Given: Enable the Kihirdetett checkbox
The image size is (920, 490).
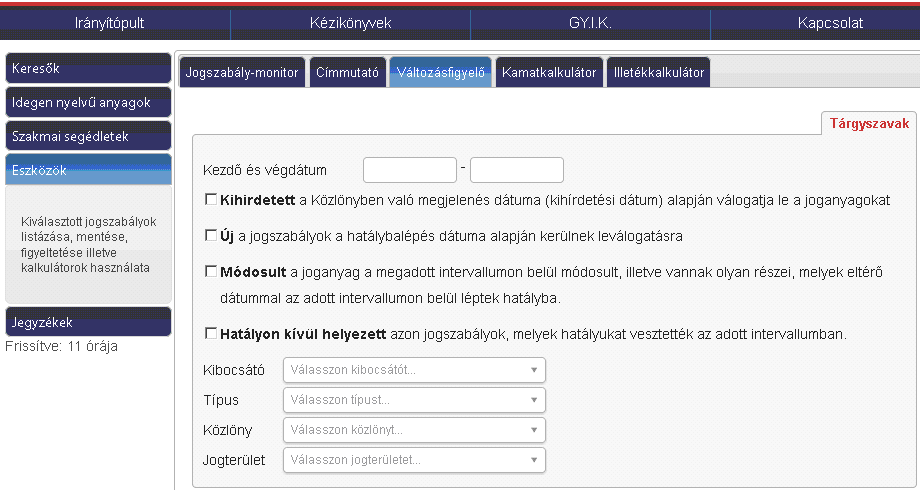Looking at the screenshot, I should [x=211, y=200].
